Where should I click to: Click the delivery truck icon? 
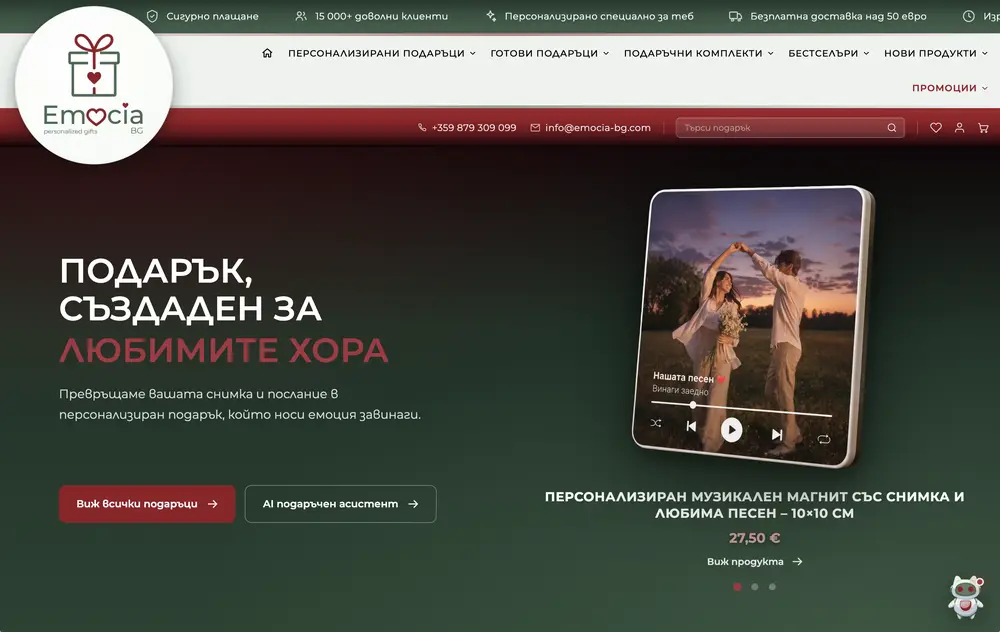[x=735, y=16]
